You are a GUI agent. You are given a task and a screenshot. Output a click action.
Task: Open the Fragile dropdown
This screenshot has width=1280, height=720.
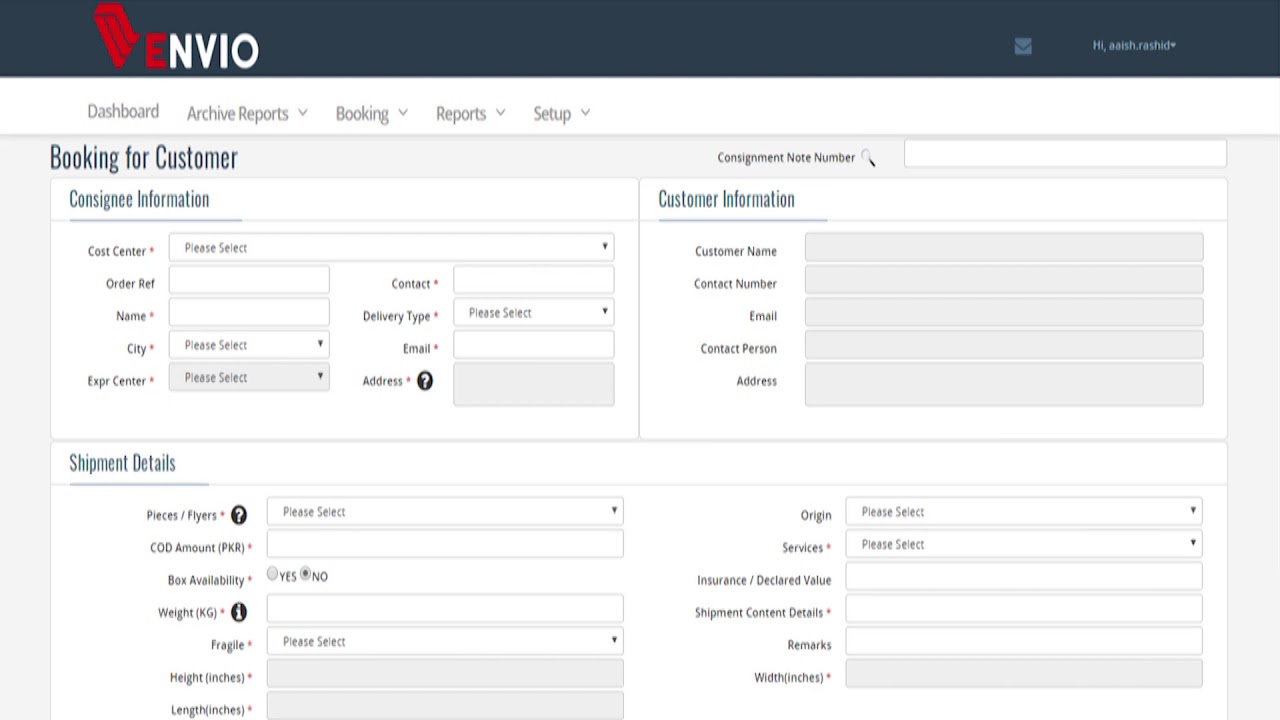click(x=445, y=641)
